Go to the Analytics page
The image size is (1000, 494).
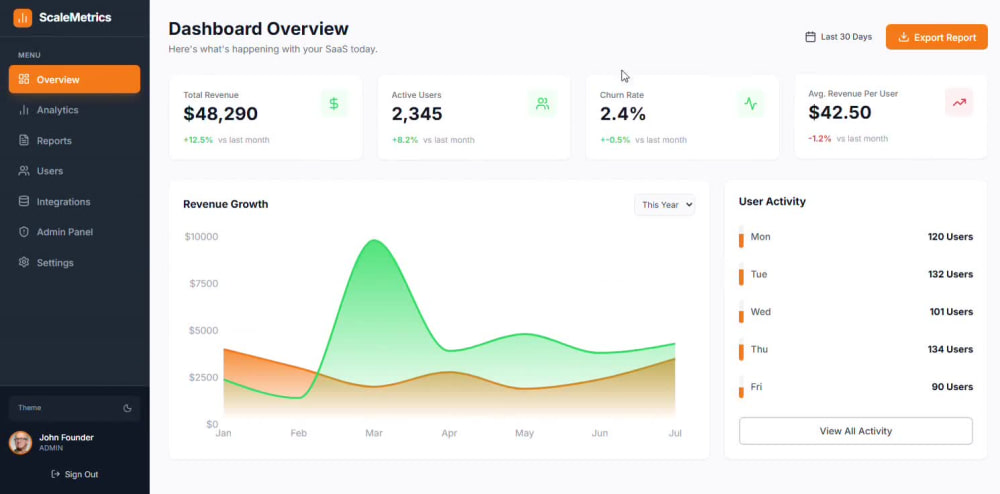[x=75, y=110]
